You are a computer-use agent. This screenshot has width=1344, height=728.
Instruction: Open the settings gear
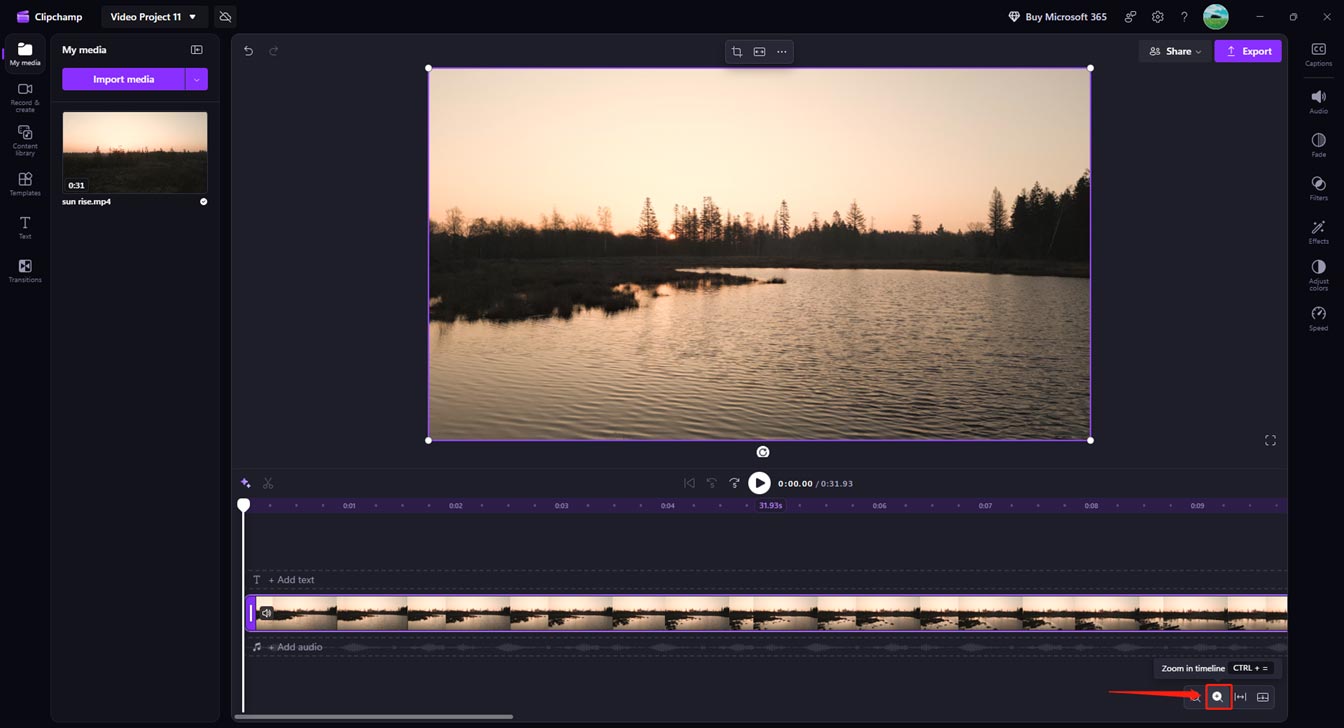[1157, 17]
